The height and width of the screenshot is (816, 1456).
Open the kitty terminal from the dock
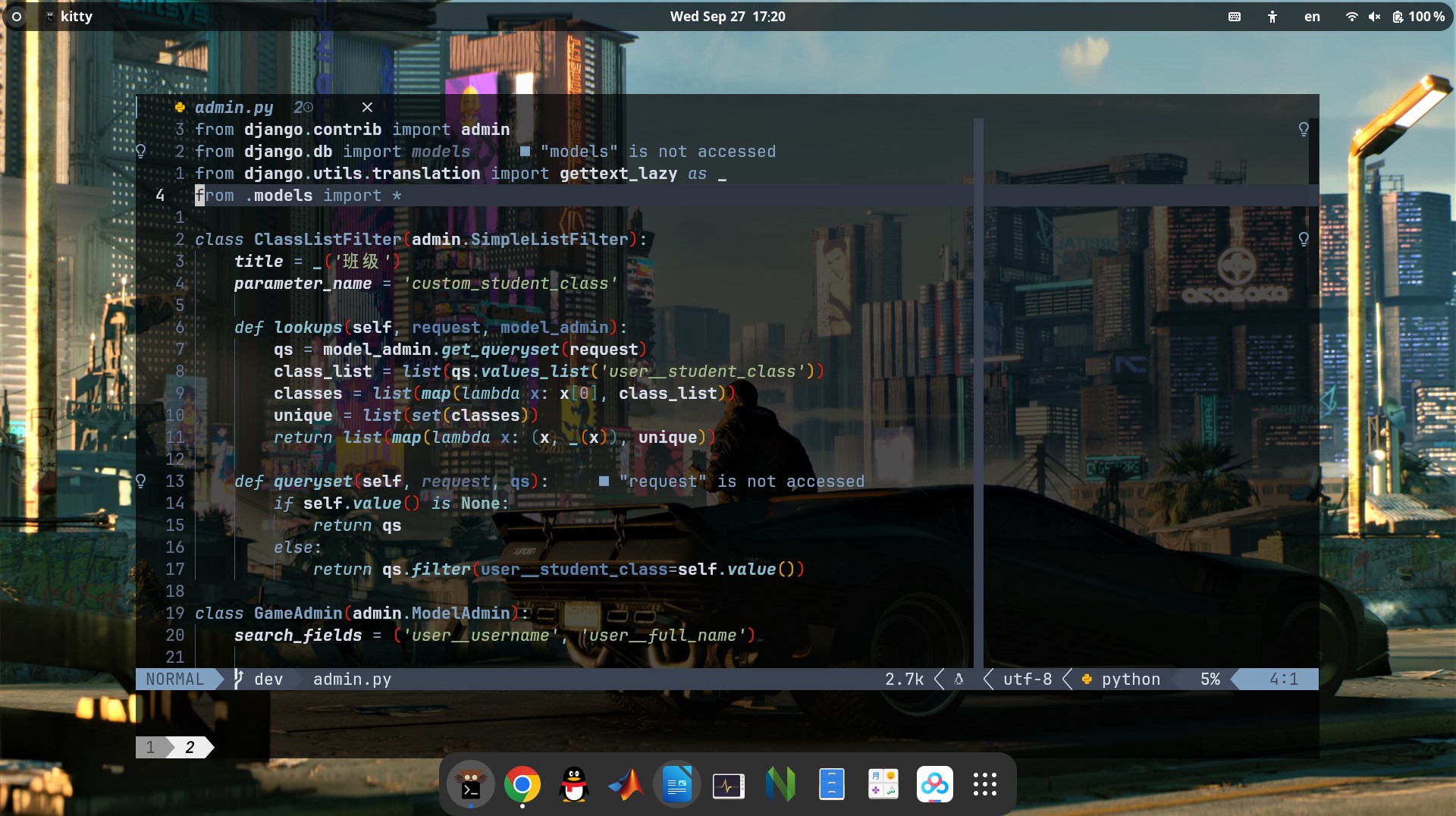tap(470, 784)
